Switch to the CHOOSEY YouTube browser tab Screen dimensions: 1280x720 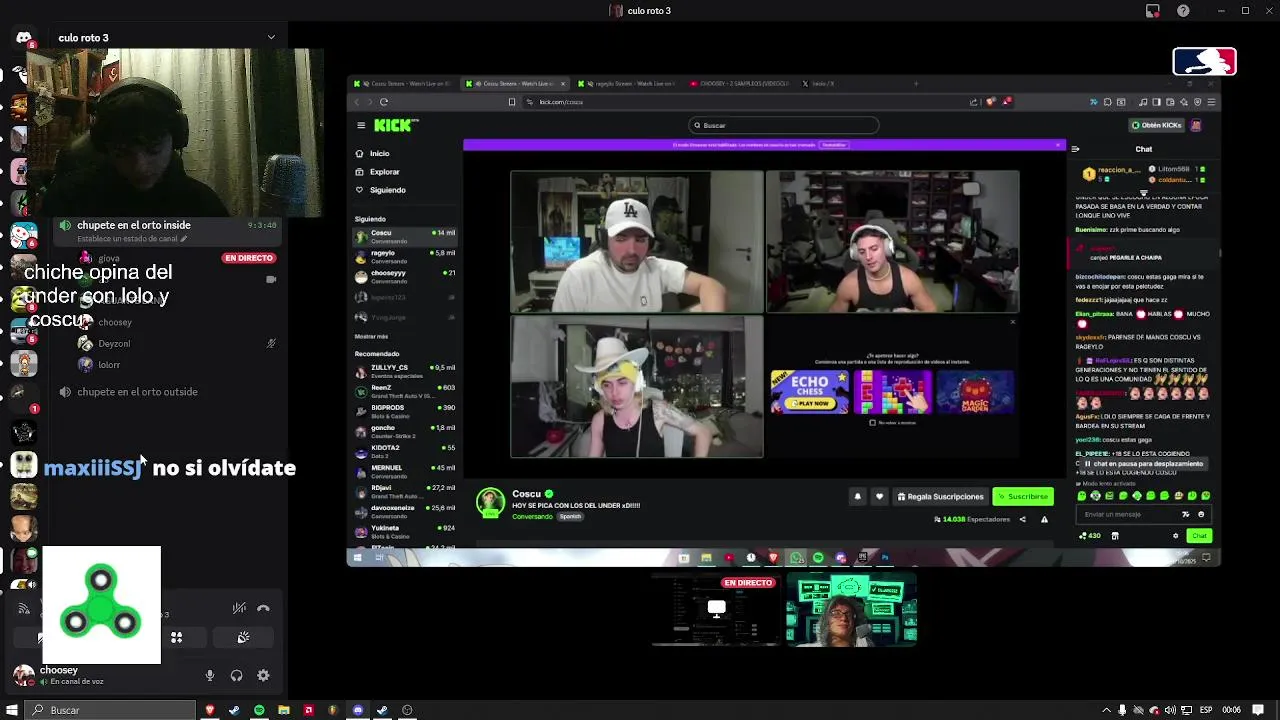pos(738,84)
